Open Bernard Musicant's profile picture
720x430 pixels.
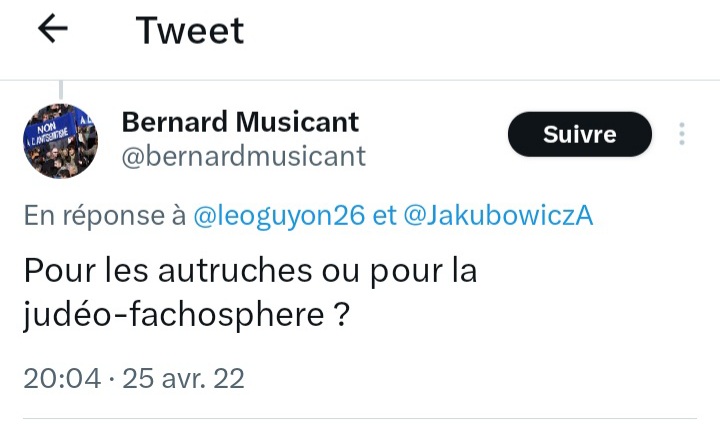(x=61, y=141)
